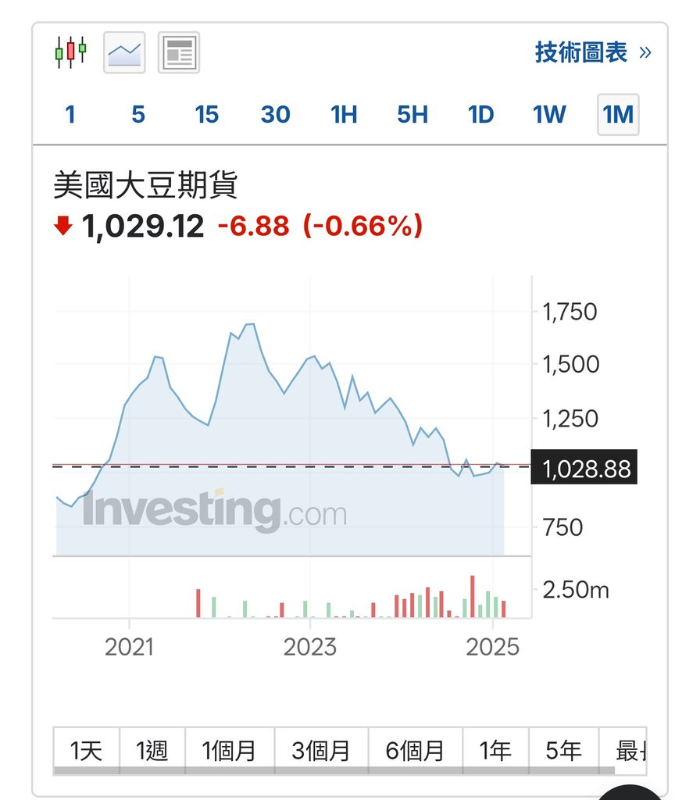
Task: Switch to candlestick chart type
Action: coord(71,52)
